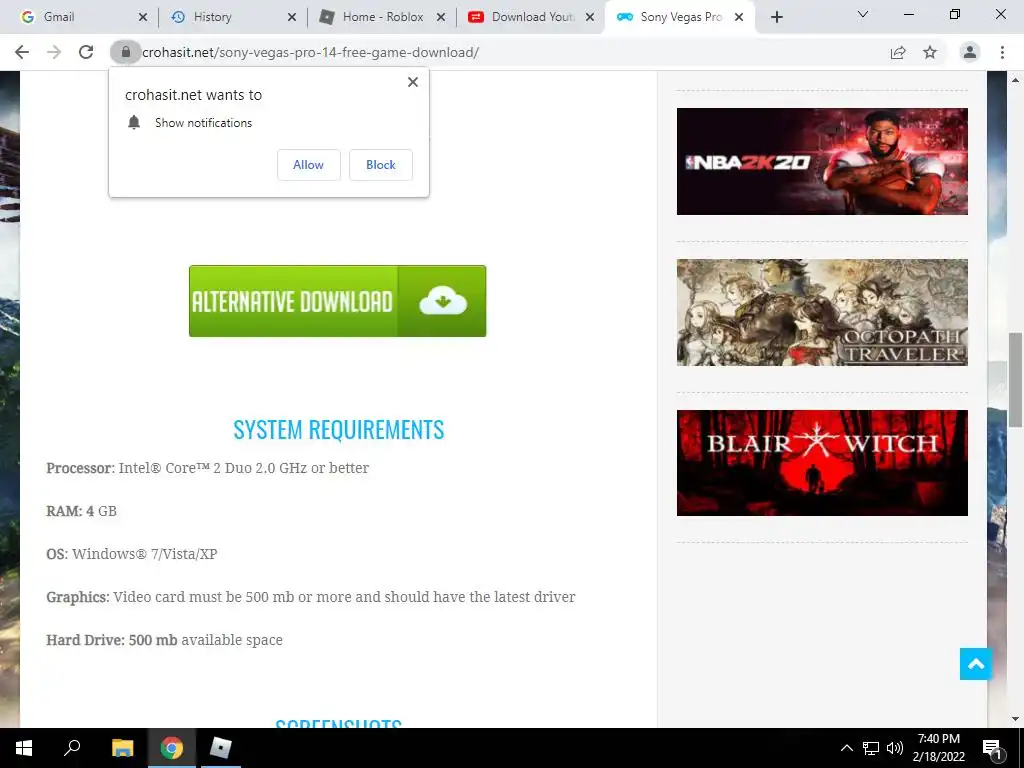1024x768 pixels.
Task: Click the Alternative Download button
Action: [338, 301]
